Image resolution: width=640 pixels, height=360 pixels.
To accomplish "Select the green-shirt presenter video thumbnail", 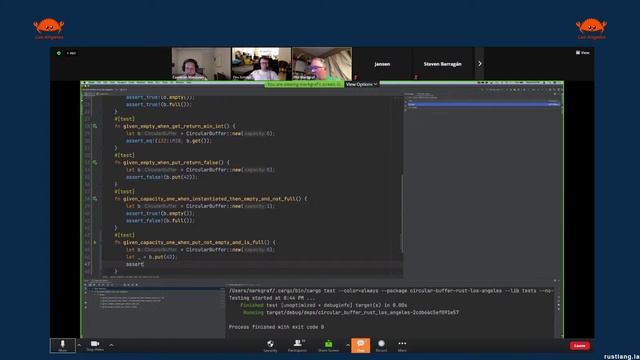I will tap(322, 64).
